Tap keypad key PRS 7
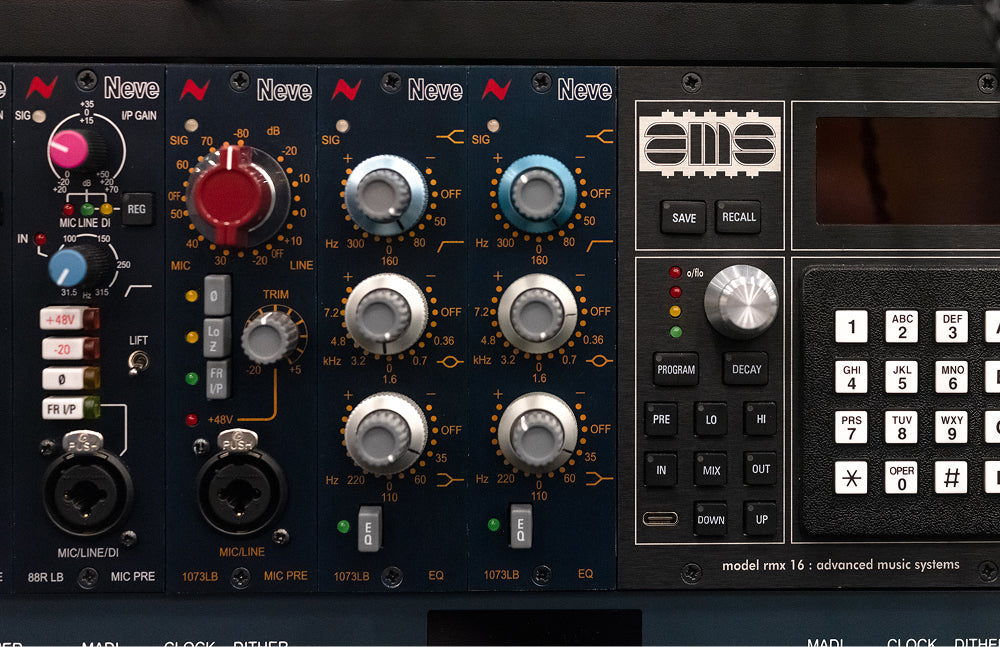The image size is (1000, 647). (851, 427)
